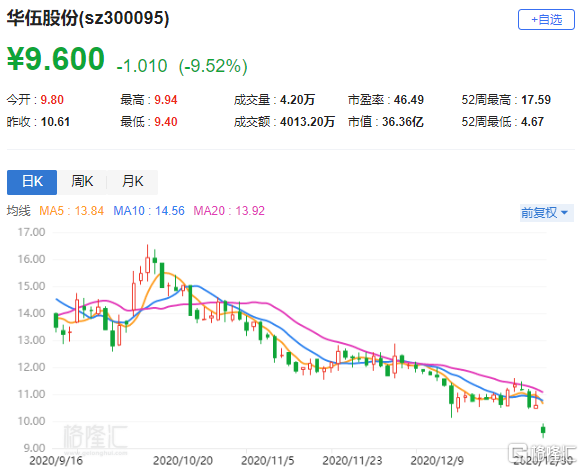This screenshot has width=583, height=470.
Task: Click date label 2020/11/5
Action: point(268,461)
